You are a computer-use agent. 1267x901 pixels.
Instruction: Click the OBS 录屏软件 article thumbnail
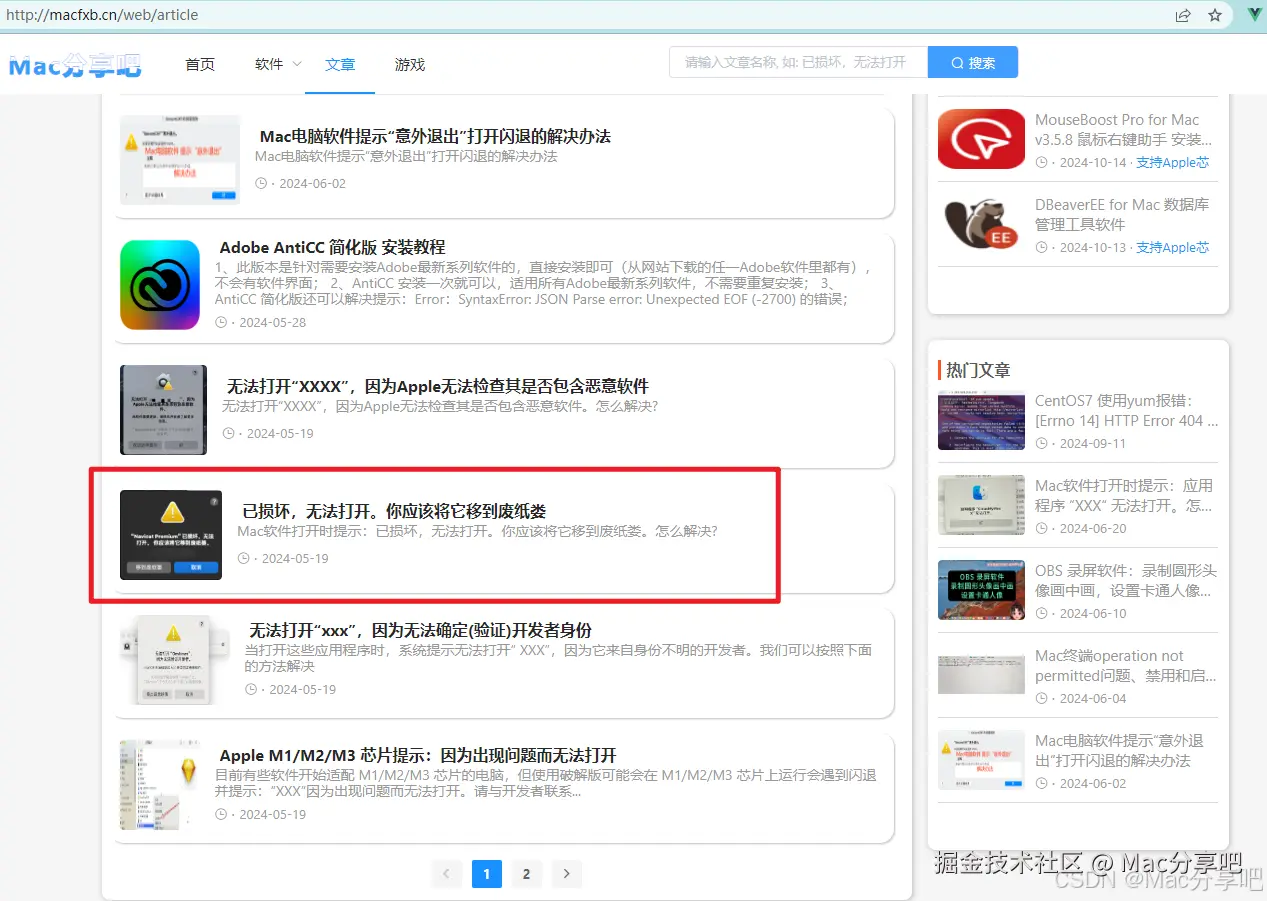tap(981, 590)
